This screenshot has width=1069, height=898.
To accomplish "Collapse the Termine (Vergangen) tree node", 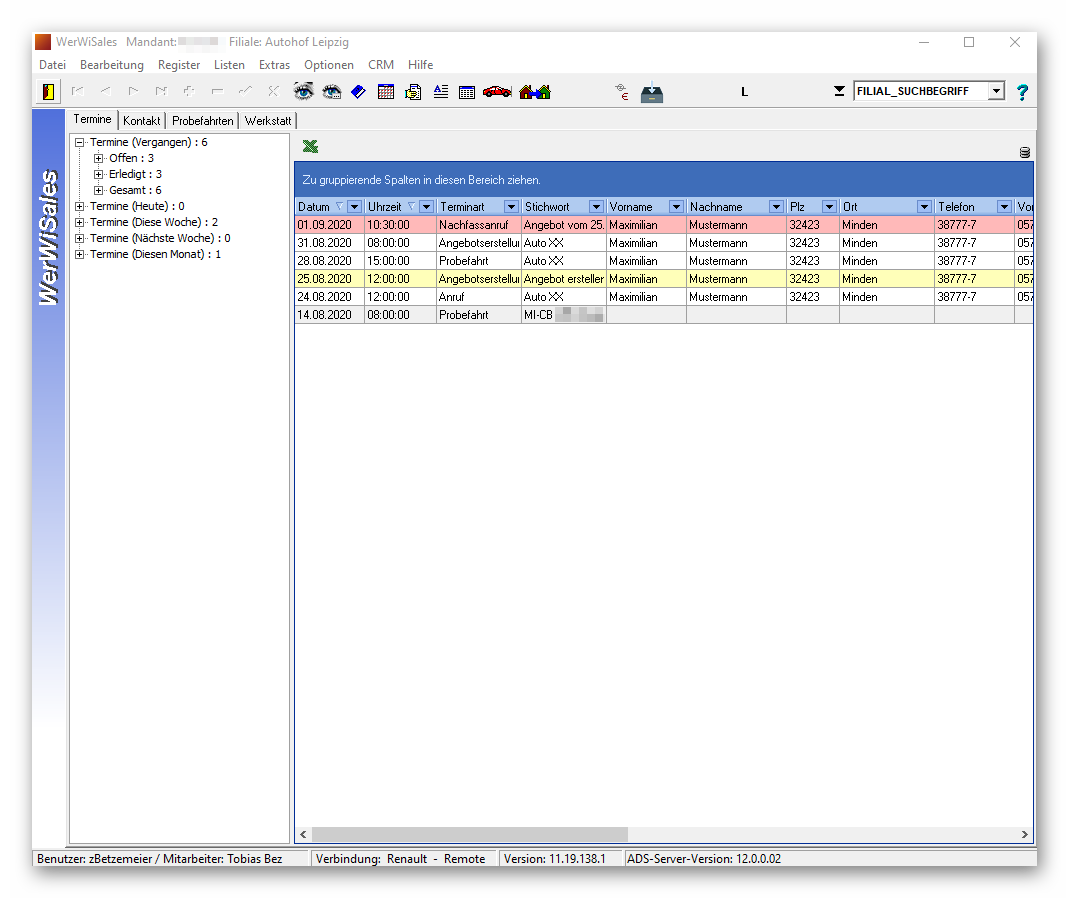I will [x=80, y=143].
